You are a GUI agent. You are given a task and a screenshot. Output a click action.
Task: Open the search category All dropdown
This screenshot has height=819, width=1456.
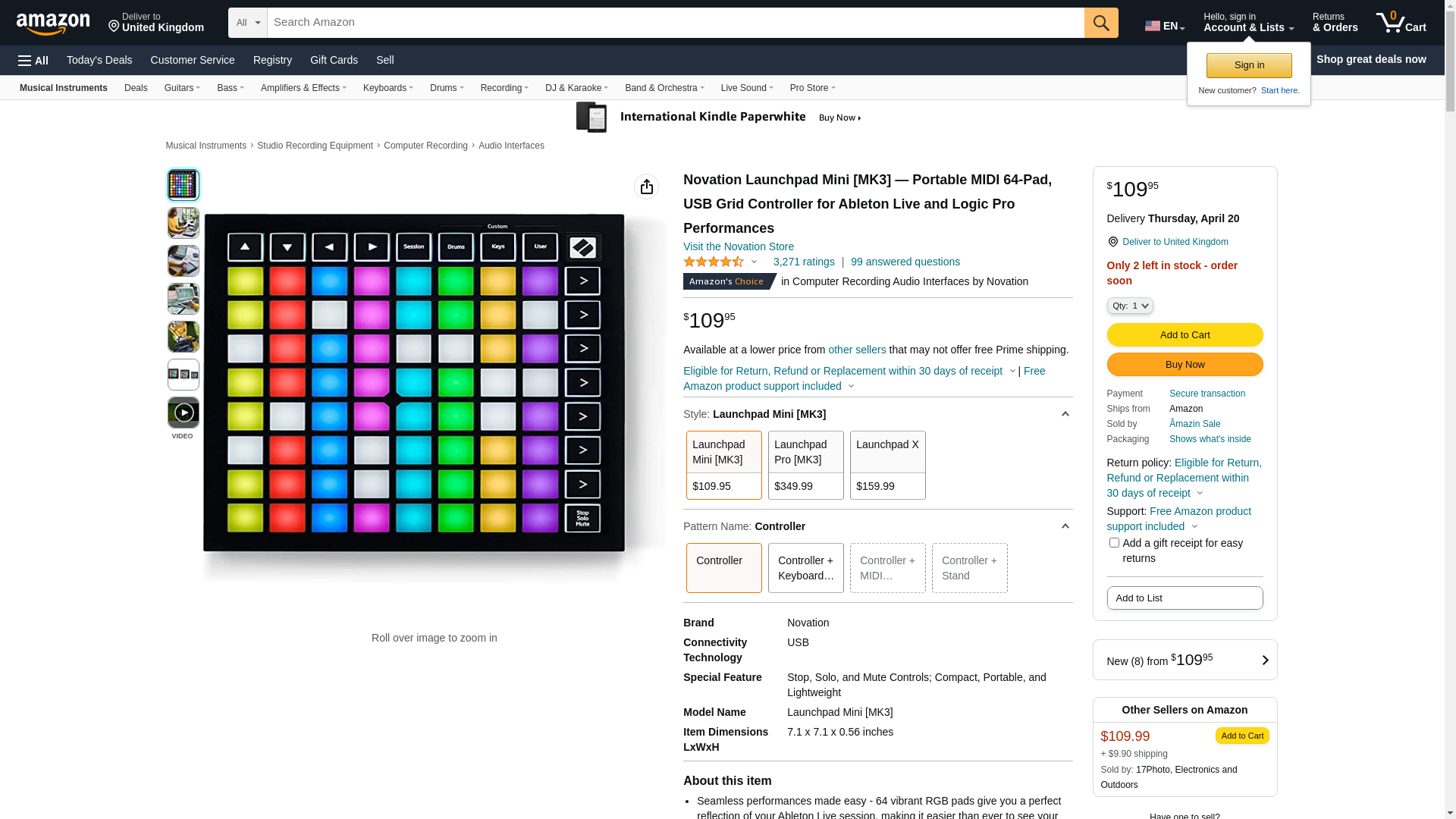click(x=248, y=23)
